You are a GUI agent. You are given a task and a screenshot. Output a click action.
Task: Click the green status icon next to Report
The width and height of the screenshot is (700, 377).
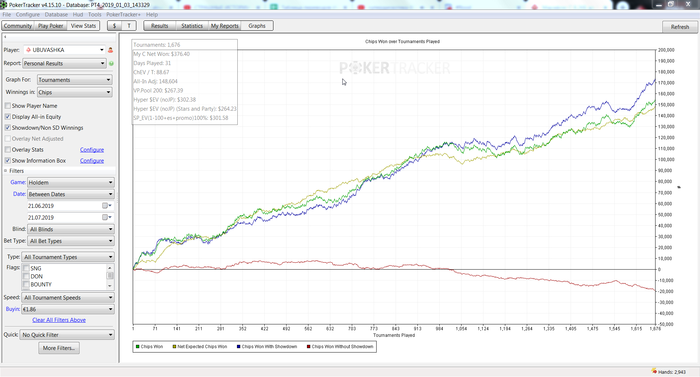pos(111,63)
